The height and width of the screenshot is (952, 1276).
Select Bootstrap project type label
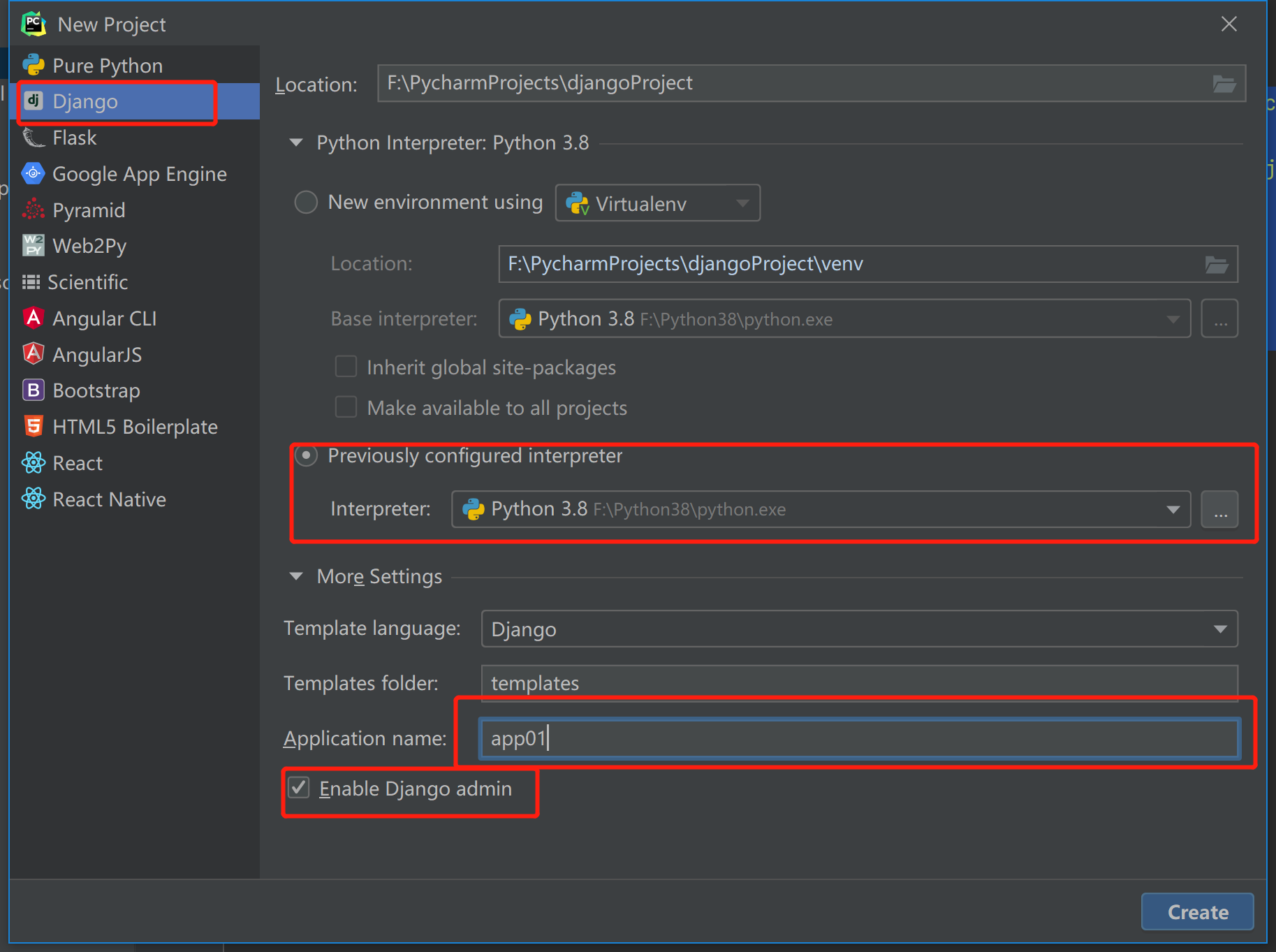pyautogui.click(x=96, y=390)
